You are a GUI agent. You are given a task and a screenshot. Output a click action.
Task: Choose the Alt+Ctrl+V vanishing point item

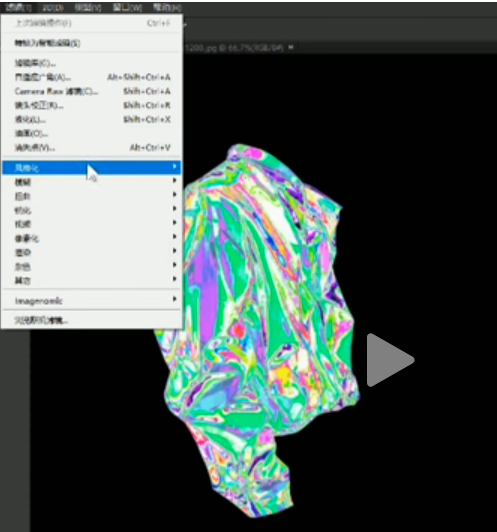tap(92, 148)
